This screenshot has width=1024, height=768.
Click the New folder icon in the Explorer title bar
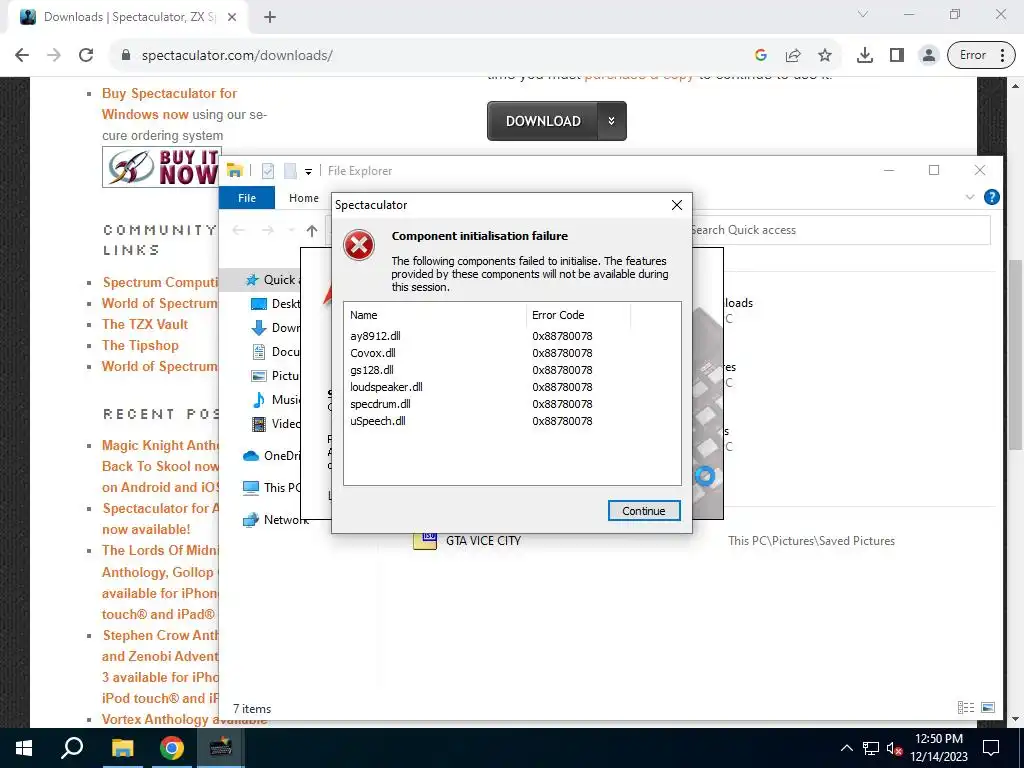[290, 171]
